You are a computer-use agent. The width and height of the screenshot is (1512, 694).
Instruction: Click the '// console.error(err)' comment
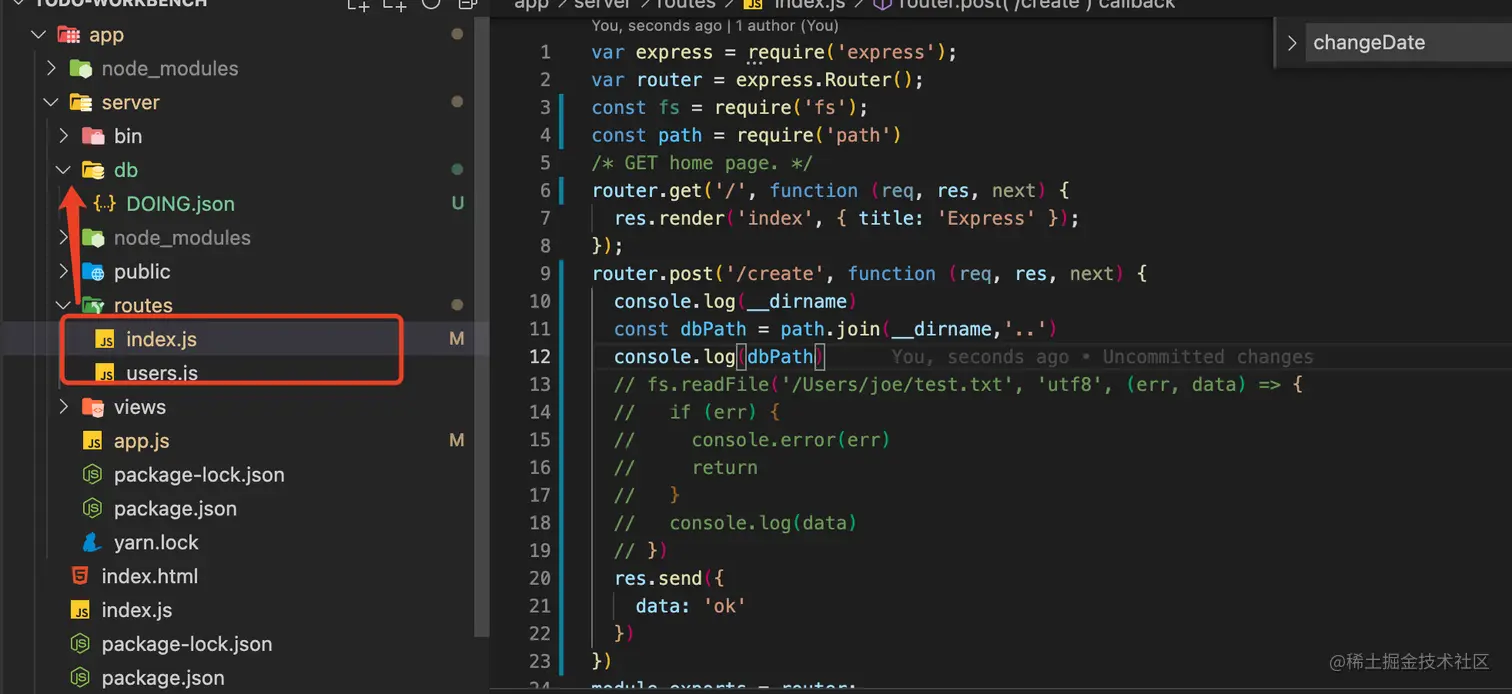752,440
